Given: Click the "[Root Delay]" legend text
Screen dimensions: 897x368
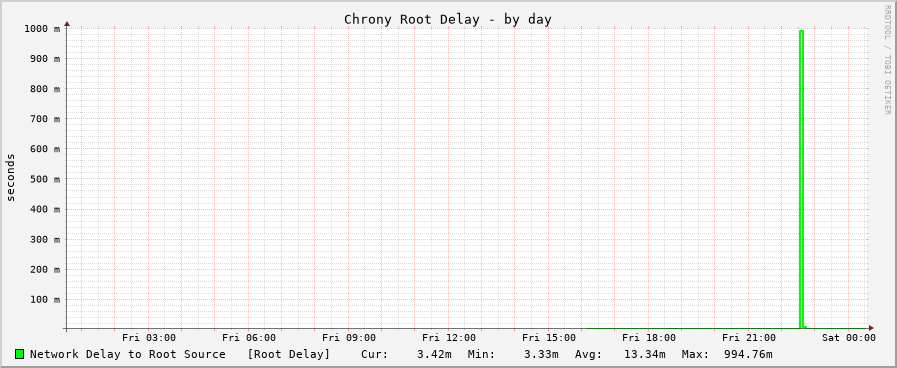Looking at the screenshot, I should 288,354.
